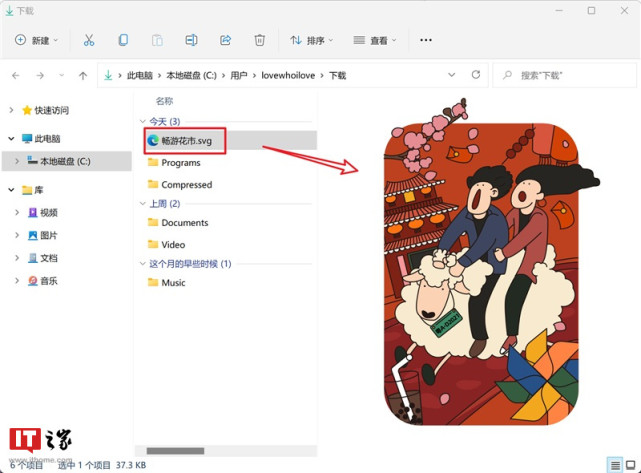Open the 新建 new item button
Screen dimensions: 641x473
[36, 40]
